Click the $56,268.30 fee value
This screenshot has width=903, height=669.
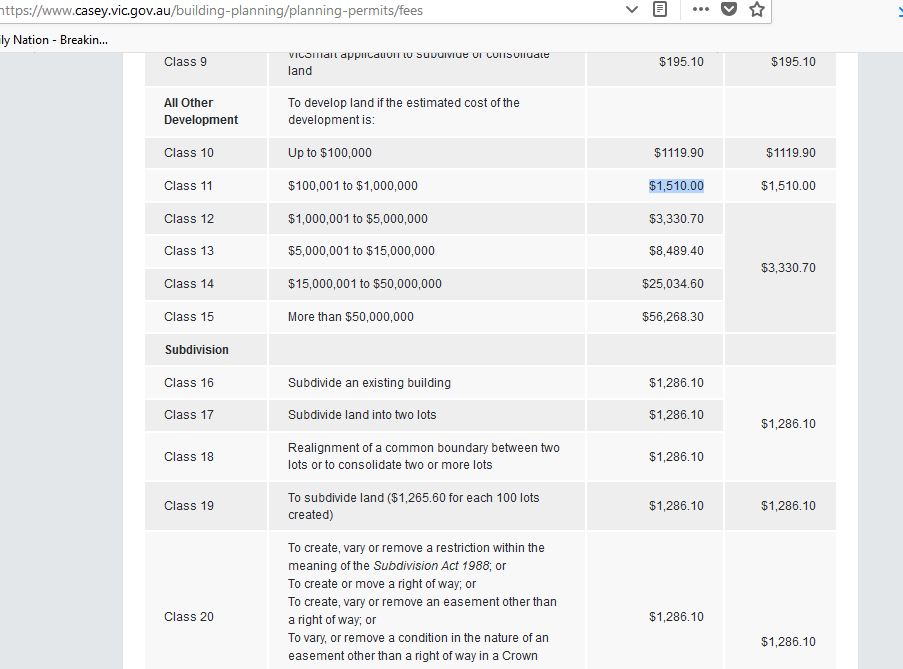tap(673, 317)
